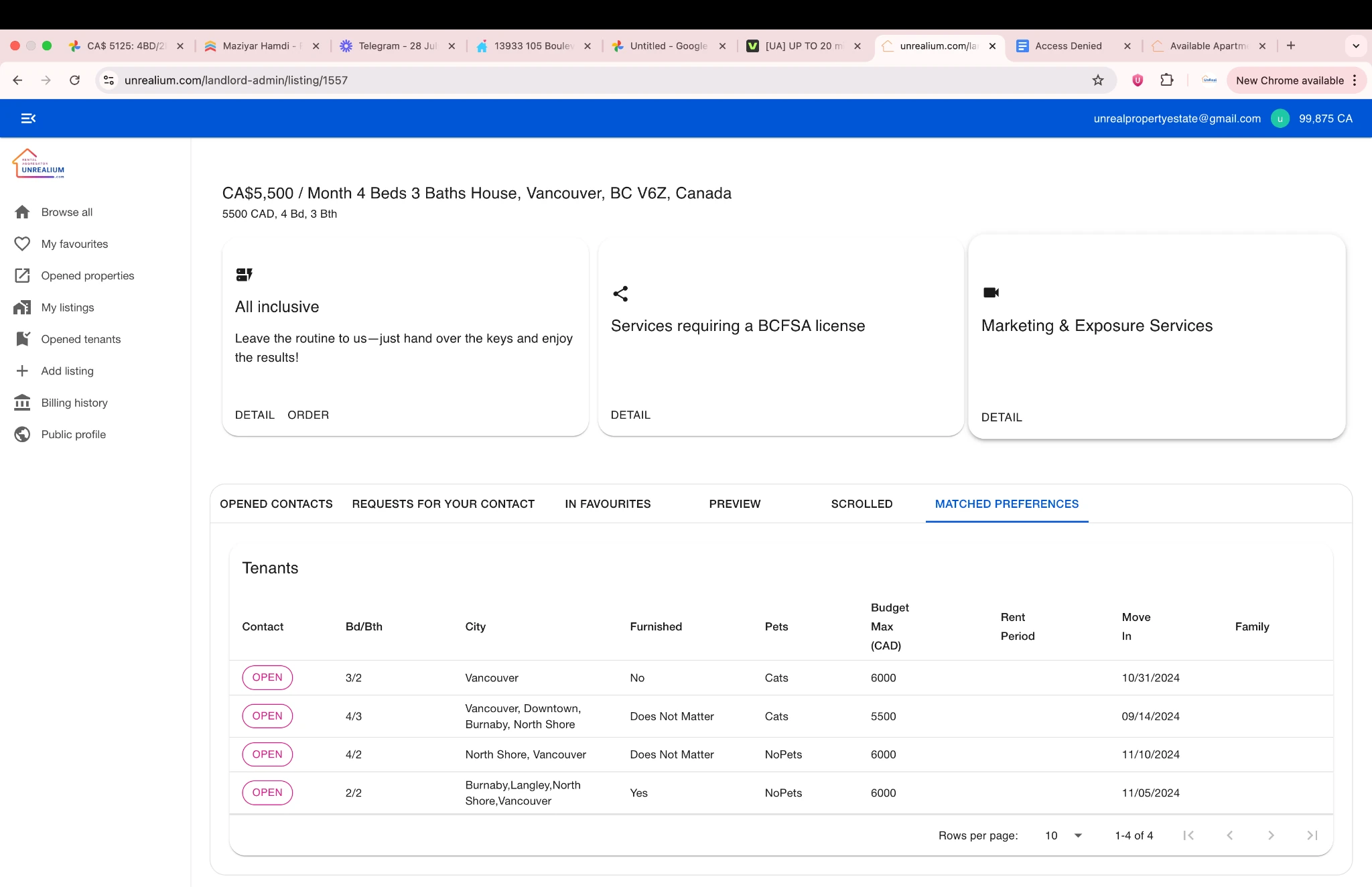The width and height of the screenshot is (1372, 887).
Task: Switch to the Opened Contacts tab
Action: [276, 504]
